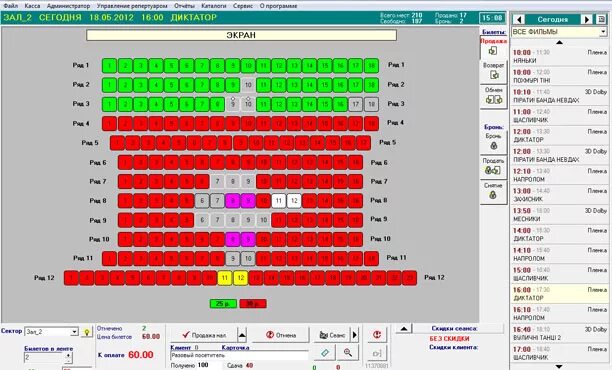
Task: Select grey seat 7 in Ряд 7
Action: [217, 181]
